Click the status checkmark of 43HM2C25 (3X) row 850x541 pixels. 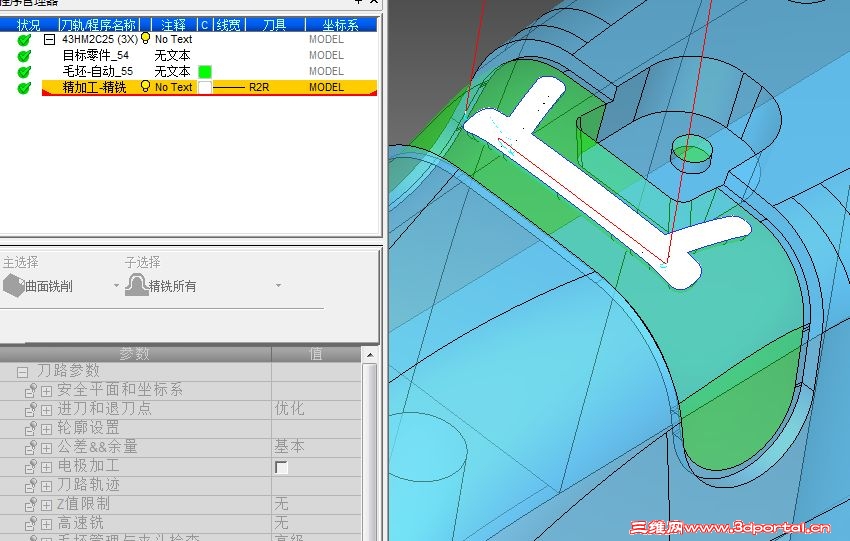[x=24, y=40]
